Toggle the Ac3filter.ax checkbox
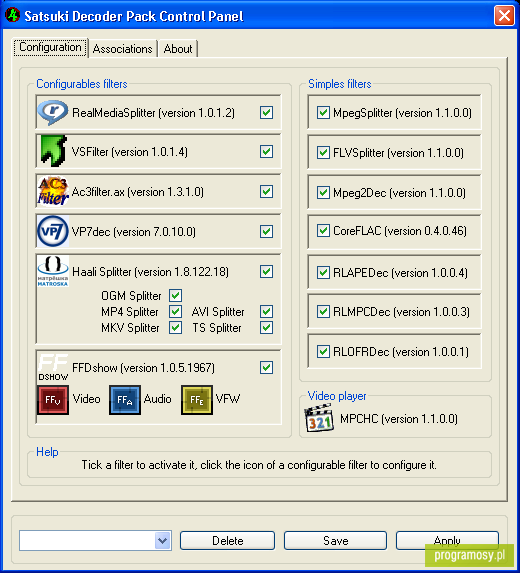This screenshot has height=573, width=520. (x=266, y=191)
